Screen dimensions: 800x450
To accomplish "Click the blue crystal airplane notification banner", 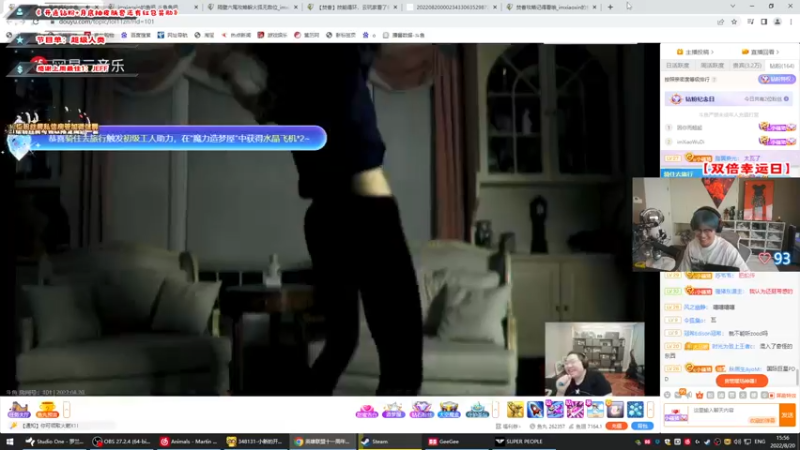I will pos(168,138).
